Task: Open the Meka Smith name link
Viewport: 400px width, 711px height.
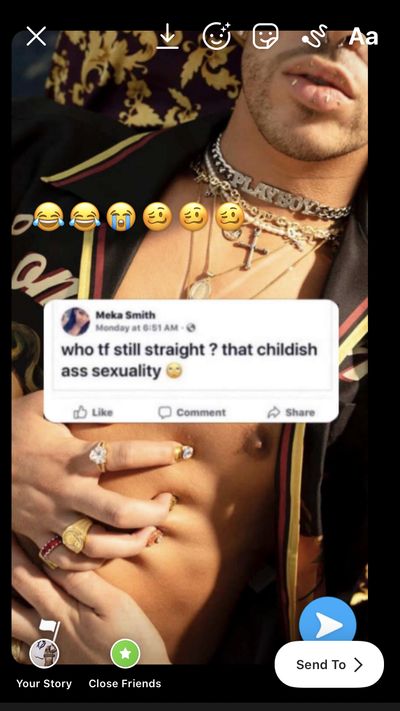Action: pos(126,315)
